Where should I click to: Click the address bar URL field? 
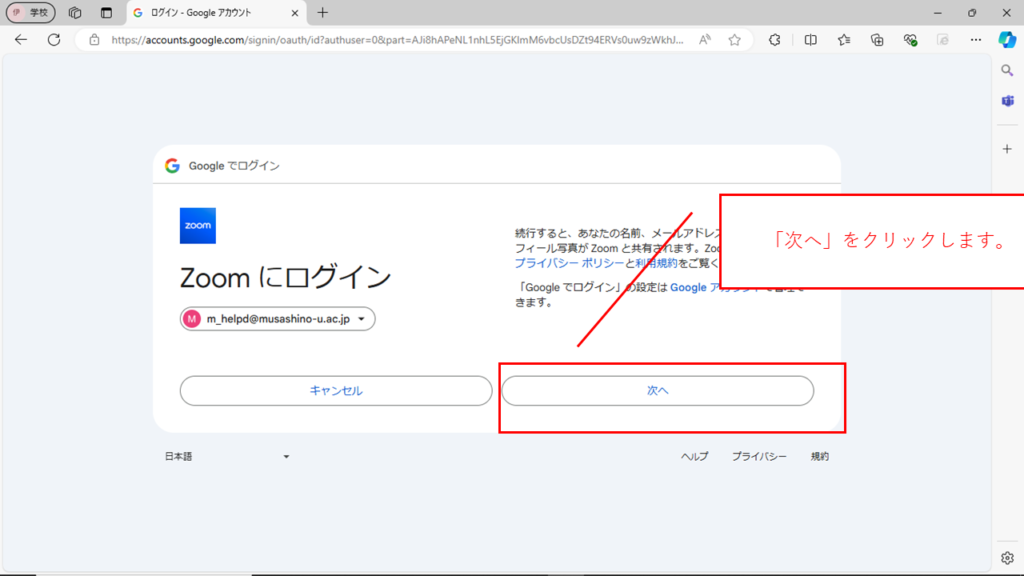click(397, 40)
